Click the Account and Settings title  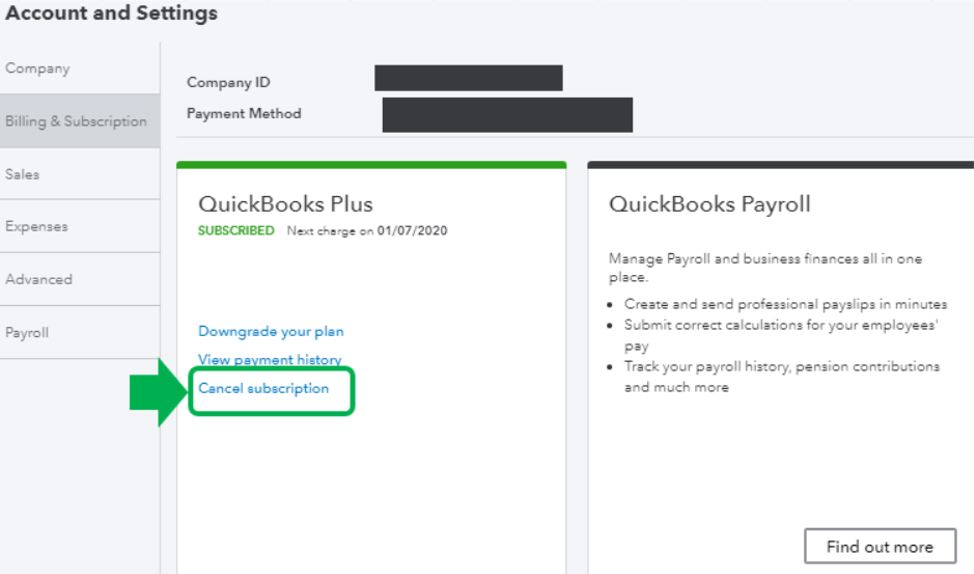(x=108, y=14)
